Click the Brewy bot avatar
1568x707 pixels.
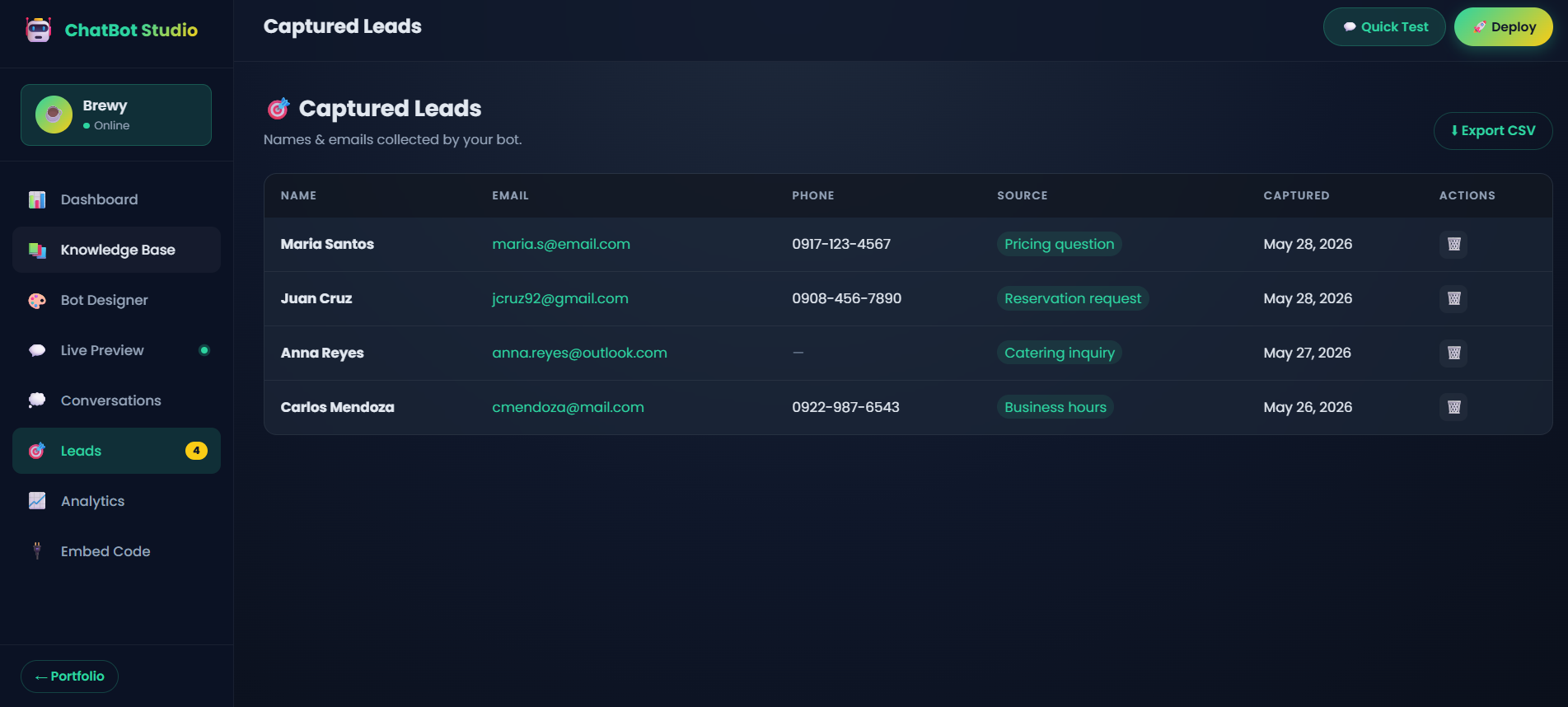(x=54, y=115)
